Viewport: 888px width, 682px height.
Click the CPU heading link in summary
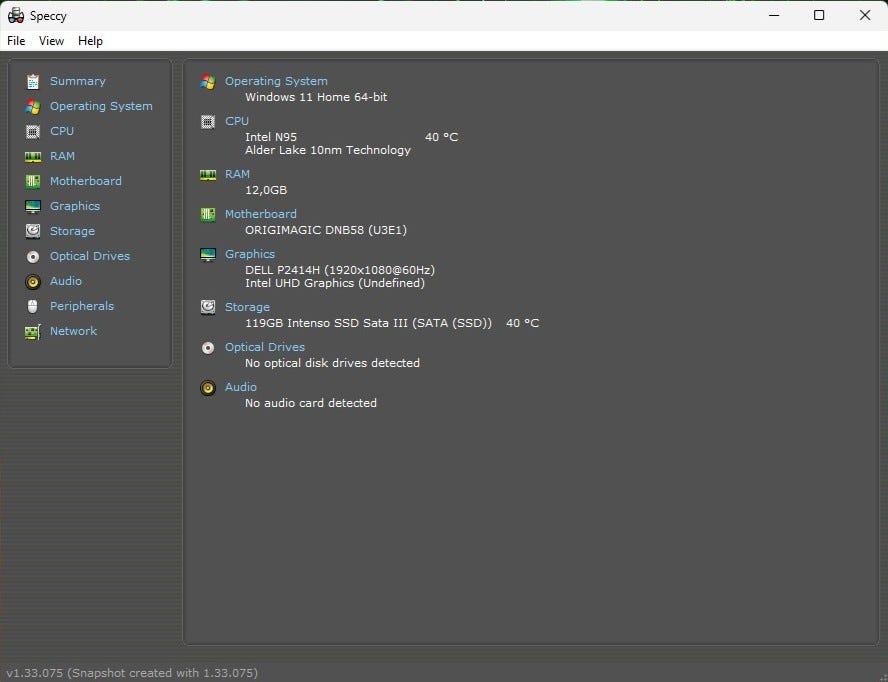click(x=237, y=121)
